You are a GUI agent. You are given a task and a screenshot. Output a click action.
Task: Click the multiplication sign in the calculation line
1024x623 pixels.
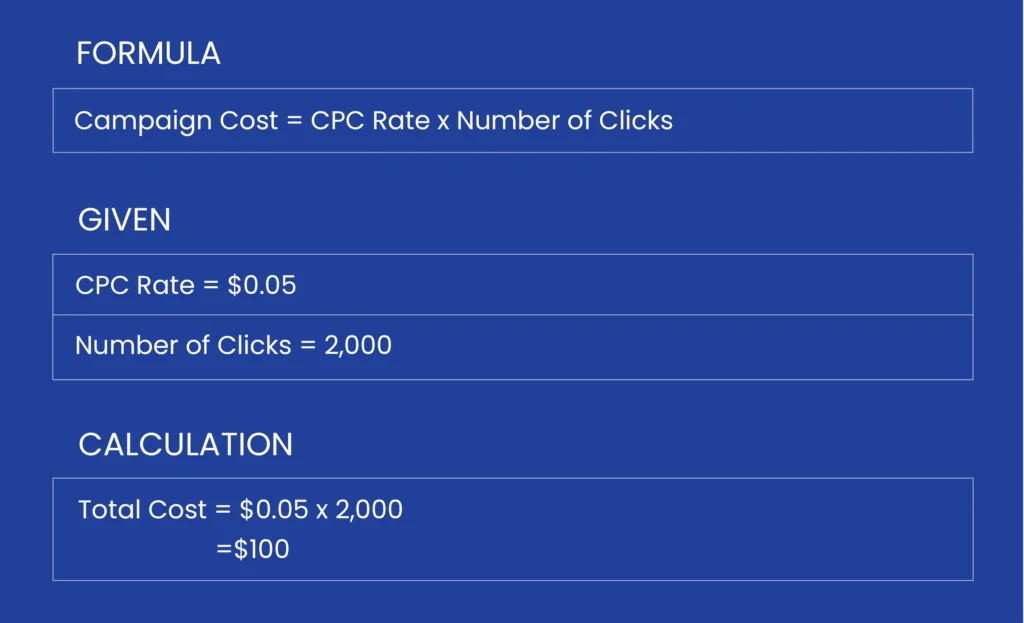(x=322, y=511)
